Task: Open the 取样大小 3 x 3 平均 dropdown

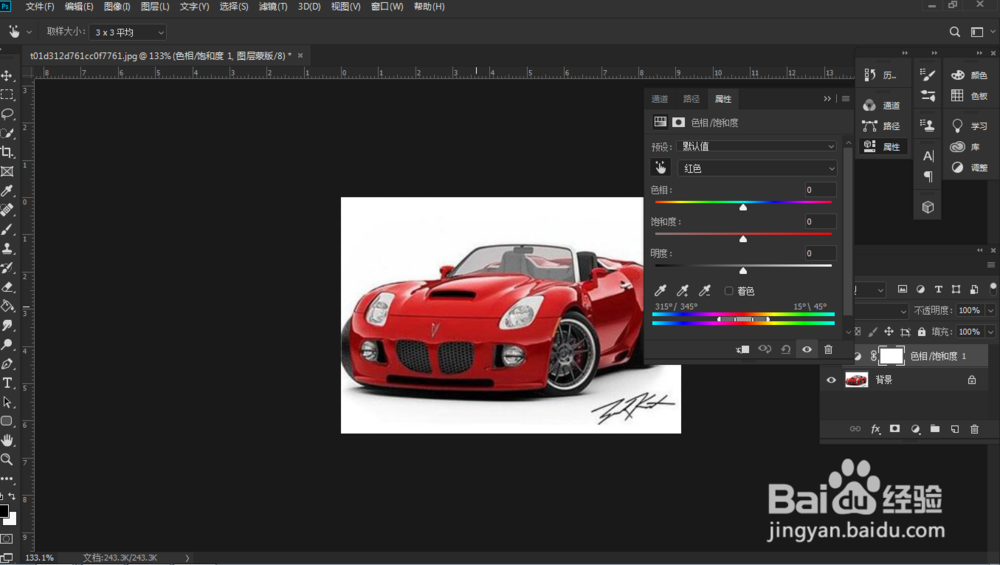Action: [128, 32]
